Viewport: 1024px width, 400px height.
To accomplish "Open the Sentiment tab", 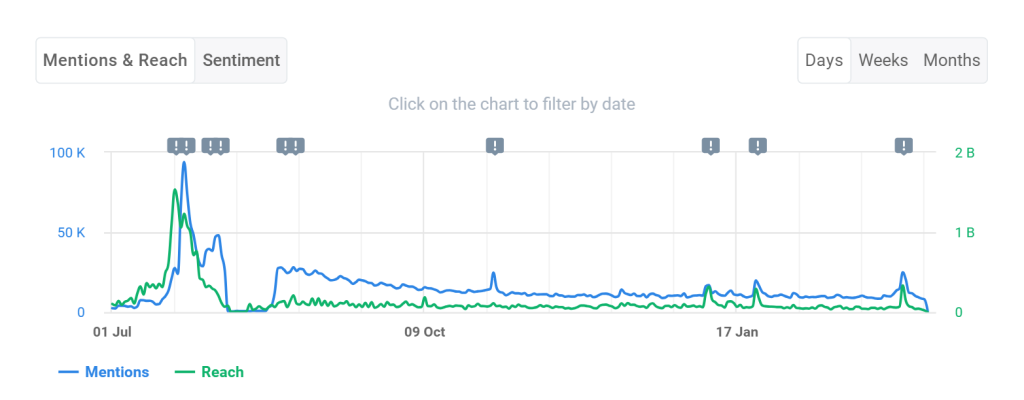I will [241, 60].
